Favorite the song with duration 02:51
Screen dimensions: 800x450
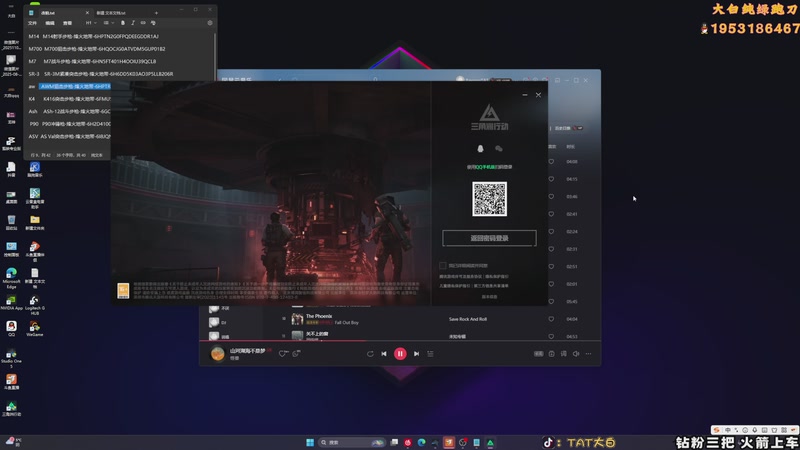551,266
